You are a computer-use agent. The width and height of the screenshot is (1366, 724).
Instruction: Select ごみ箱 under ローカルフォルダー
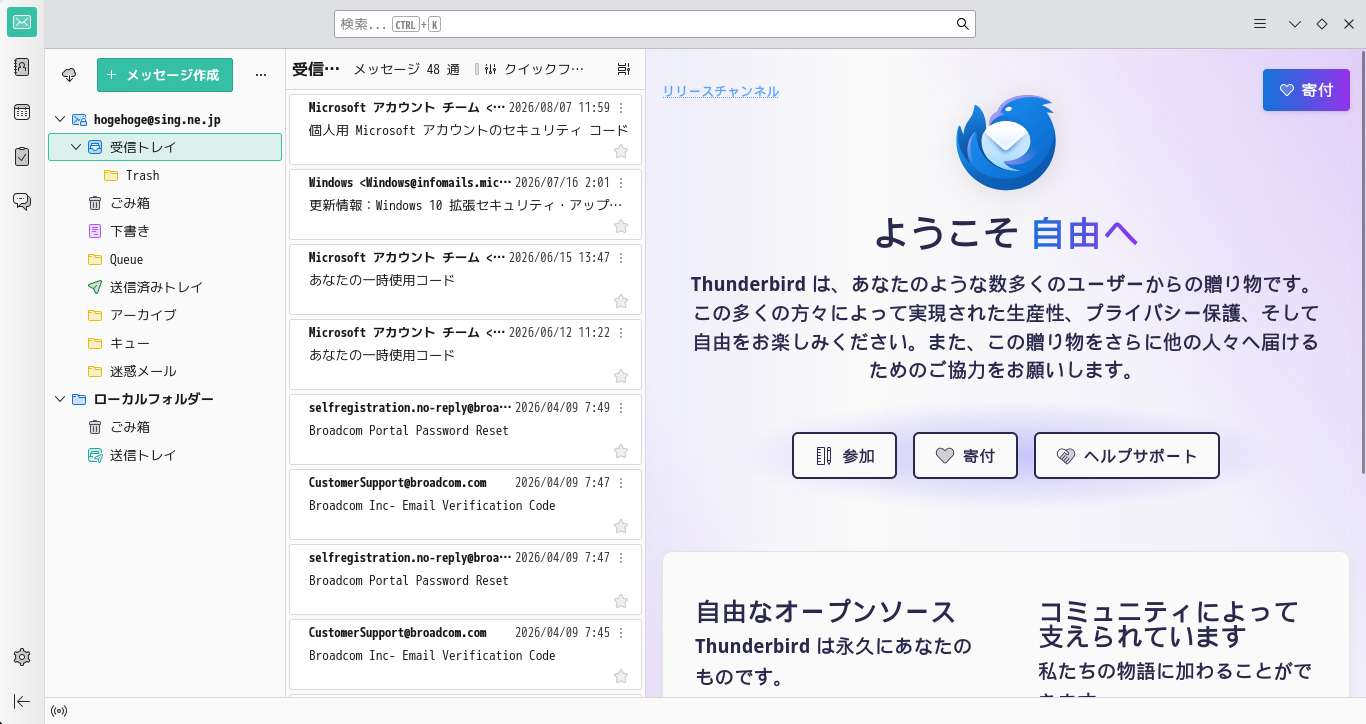165,427
